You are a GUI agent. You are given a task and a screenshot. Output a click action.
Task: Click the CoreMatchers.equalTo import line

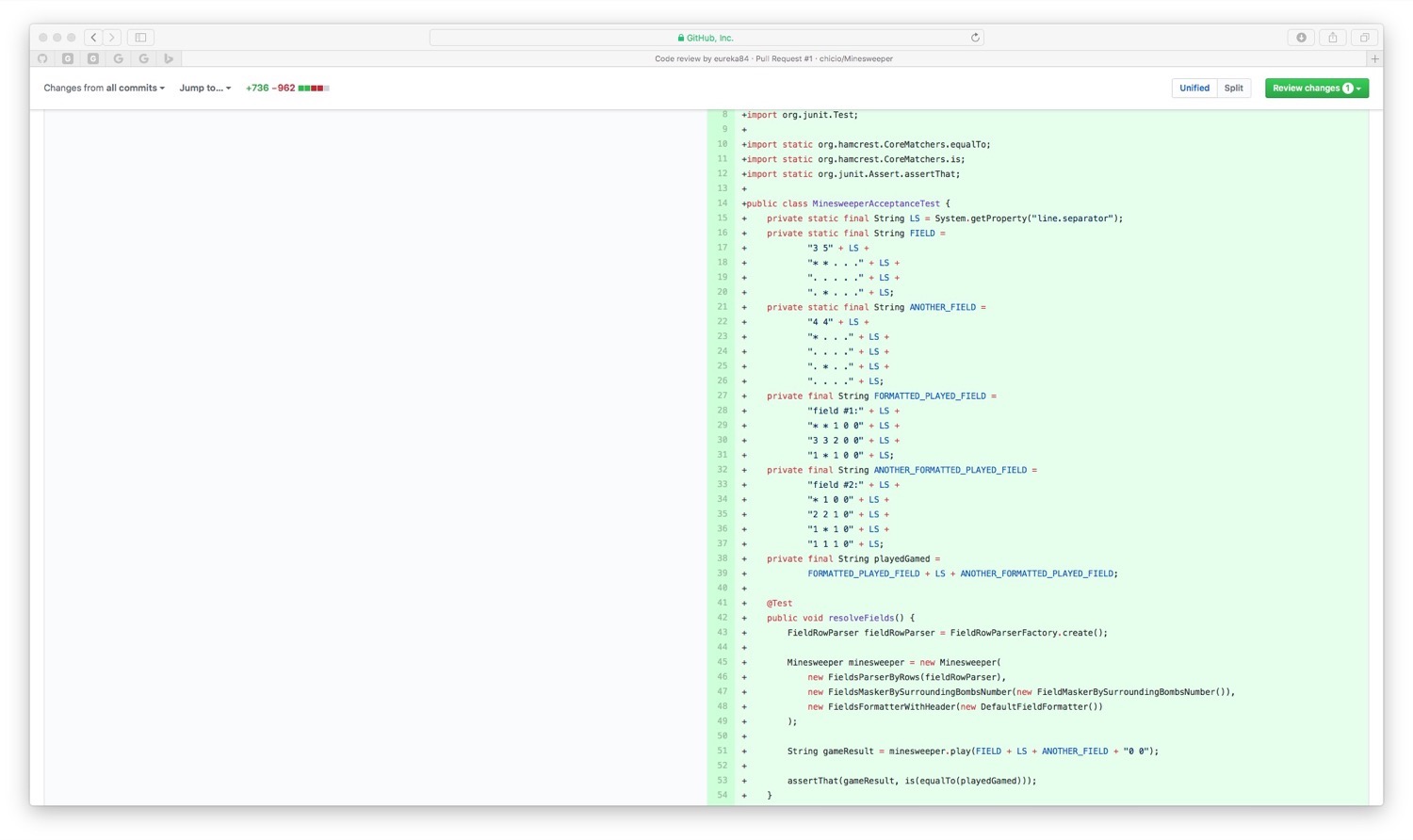click(866, 144)
